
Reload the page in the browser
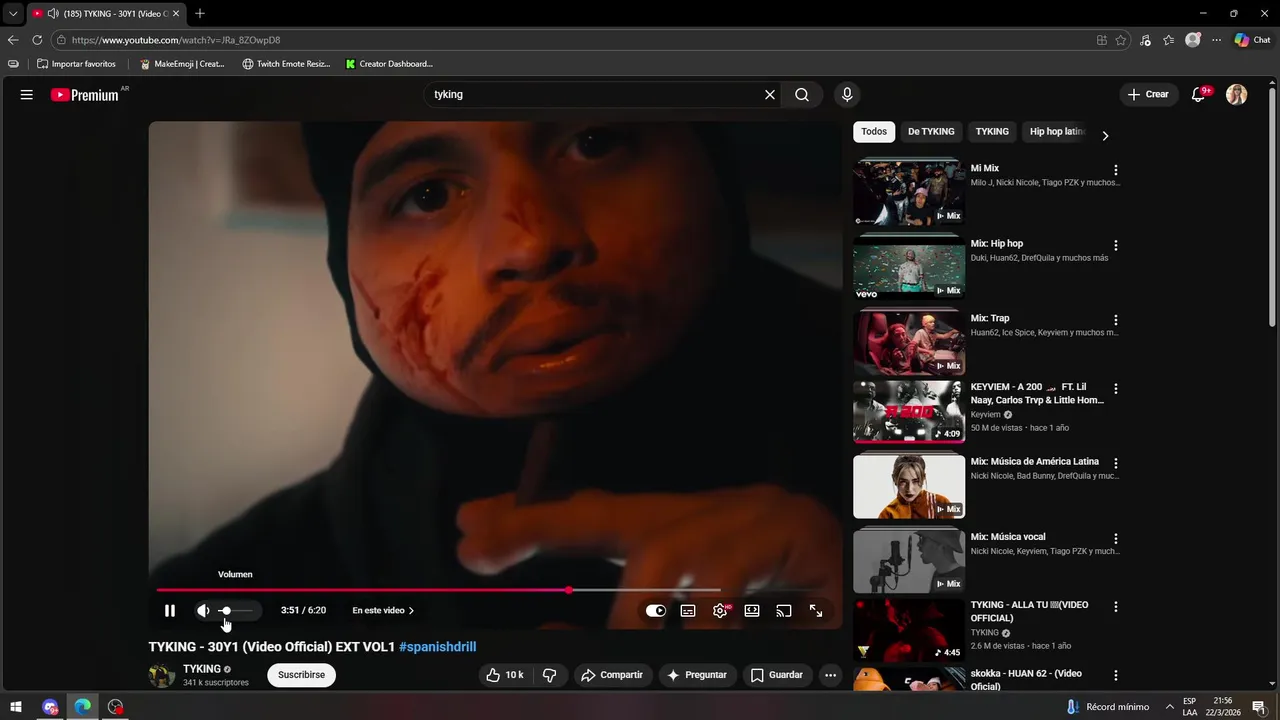pyautogui.click(x=37, y=40)
